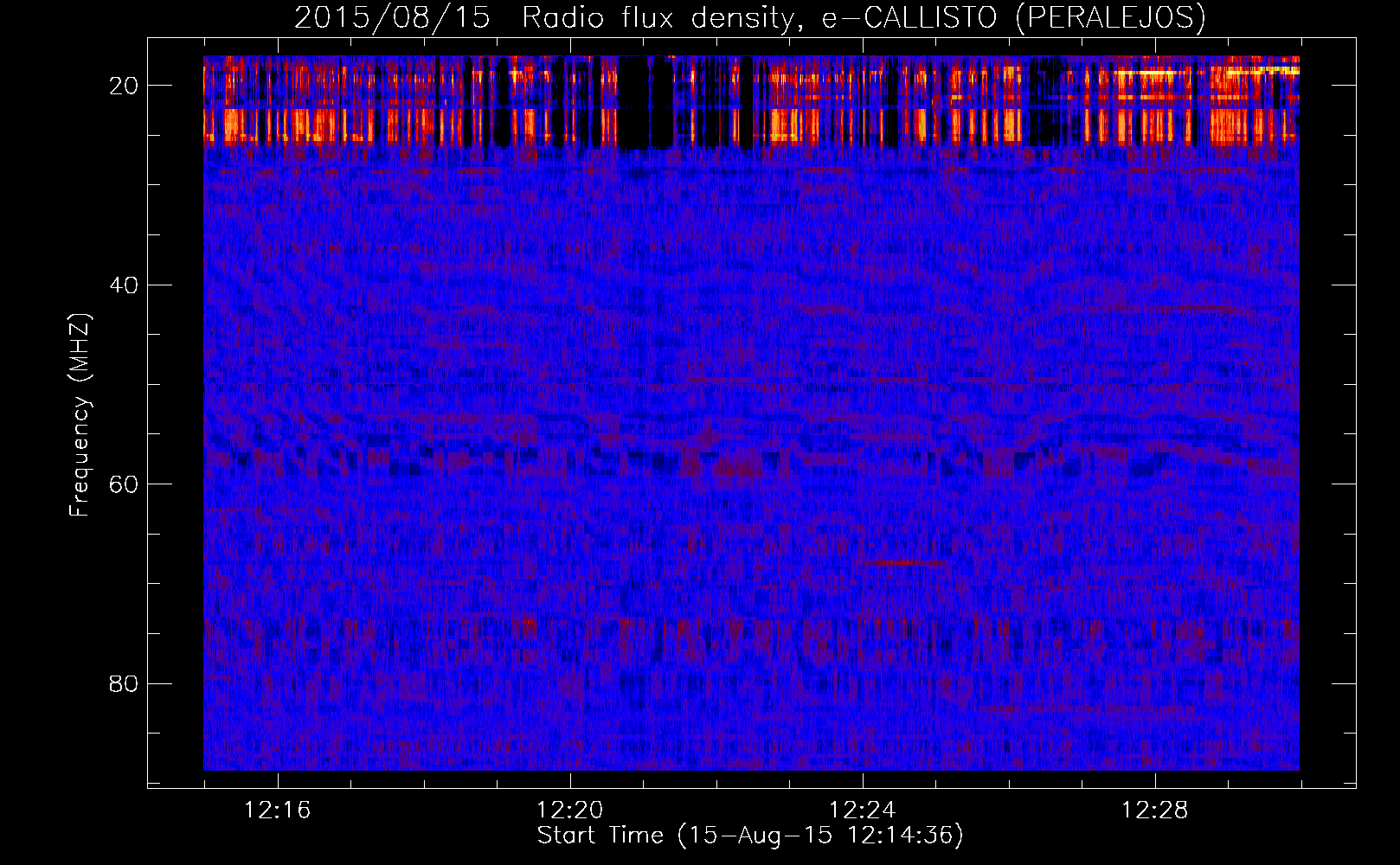1400x865 pixels.
Task: Click the 12:16 time tick label
Action: (277, 811)
